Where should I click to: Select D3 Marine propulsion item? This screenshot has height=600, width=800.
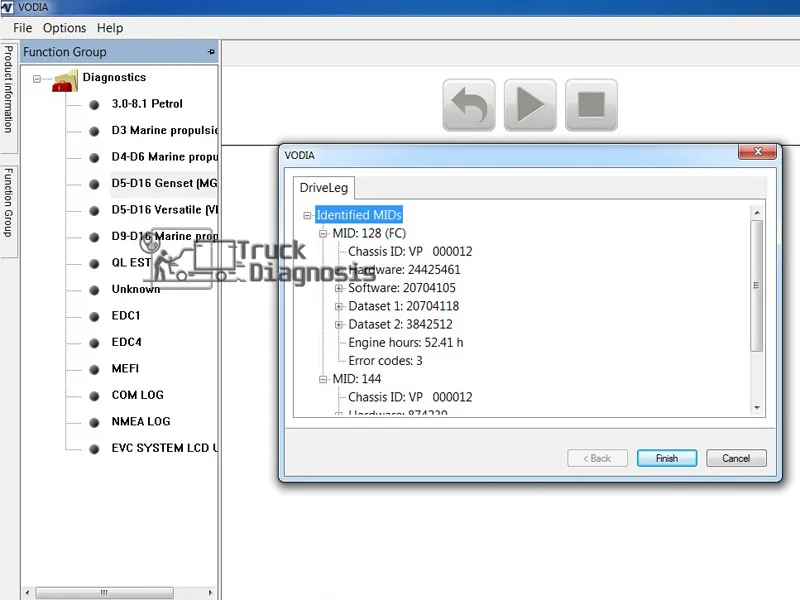[x=164, y=131]
